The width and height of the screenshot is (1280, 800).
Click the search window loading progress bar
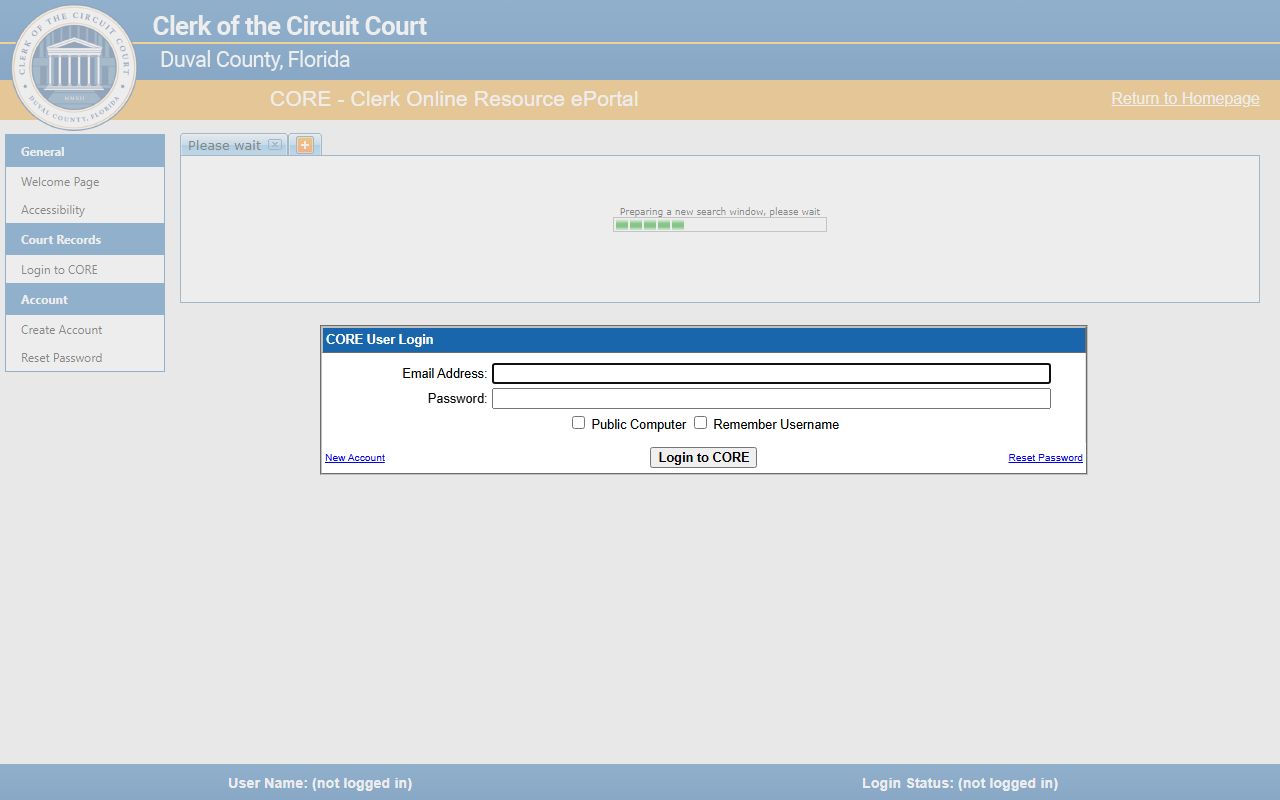[x=720, y=225]
